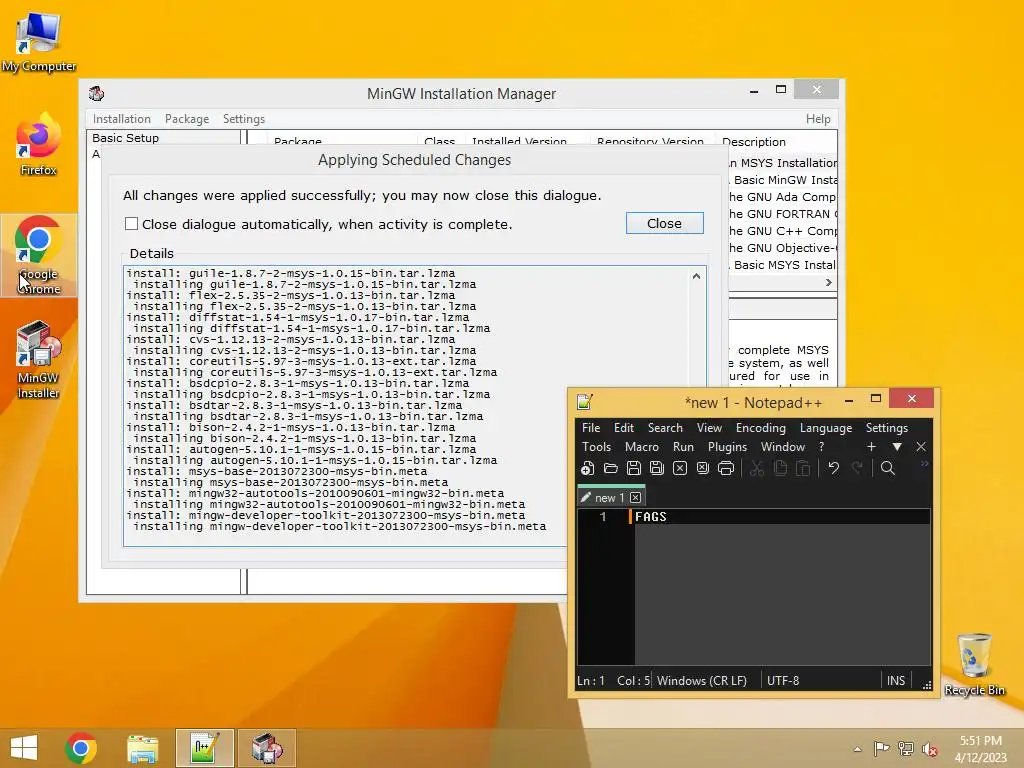Click Windows (CR LF) in Notepad++ status bar

coord(702,680)
